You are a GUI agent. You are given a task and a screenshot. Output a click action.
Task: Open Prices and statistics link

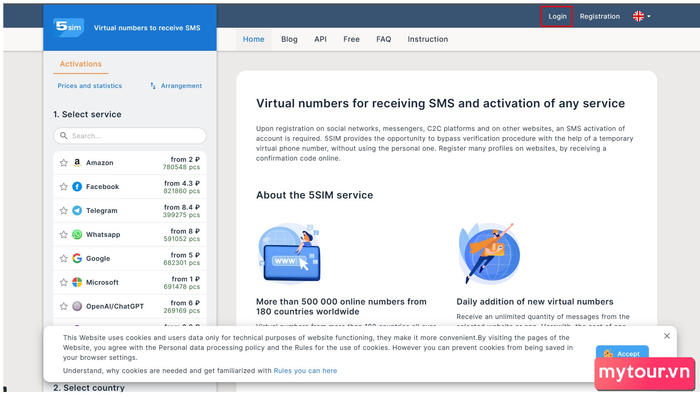(90, 86)
